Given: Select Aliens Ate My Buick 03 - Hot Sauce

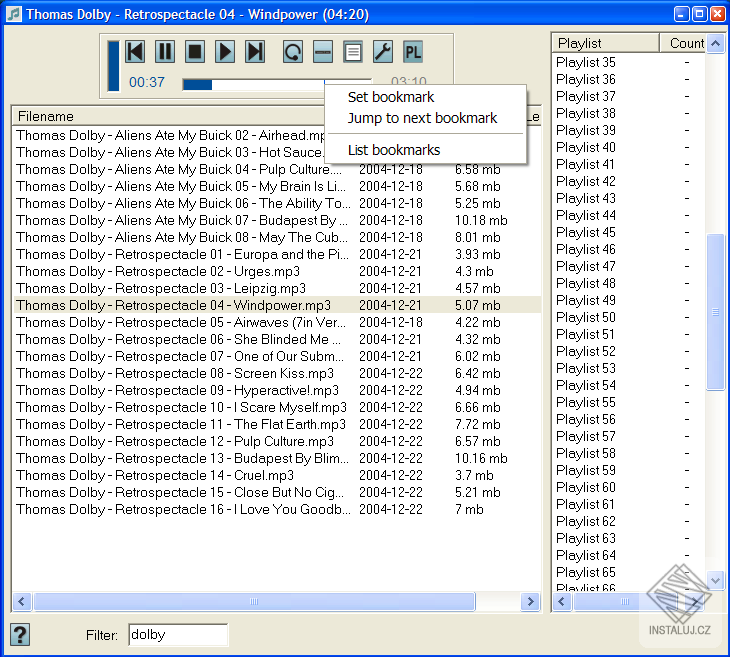Looking at the screenshot, I should (x=170, y=152).
